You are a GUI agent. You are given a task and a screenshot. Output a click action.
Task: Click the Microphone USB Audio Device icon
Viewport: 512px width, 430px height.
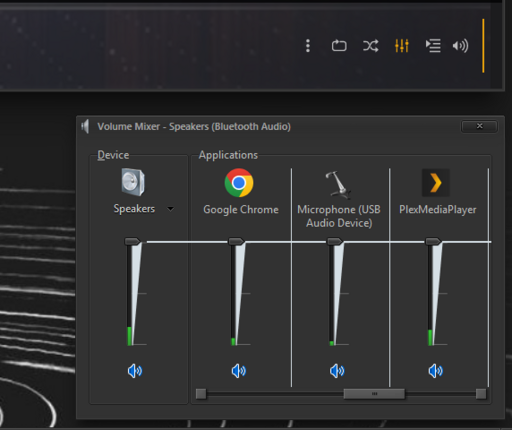pyautogui.click(x=338, y=184)
